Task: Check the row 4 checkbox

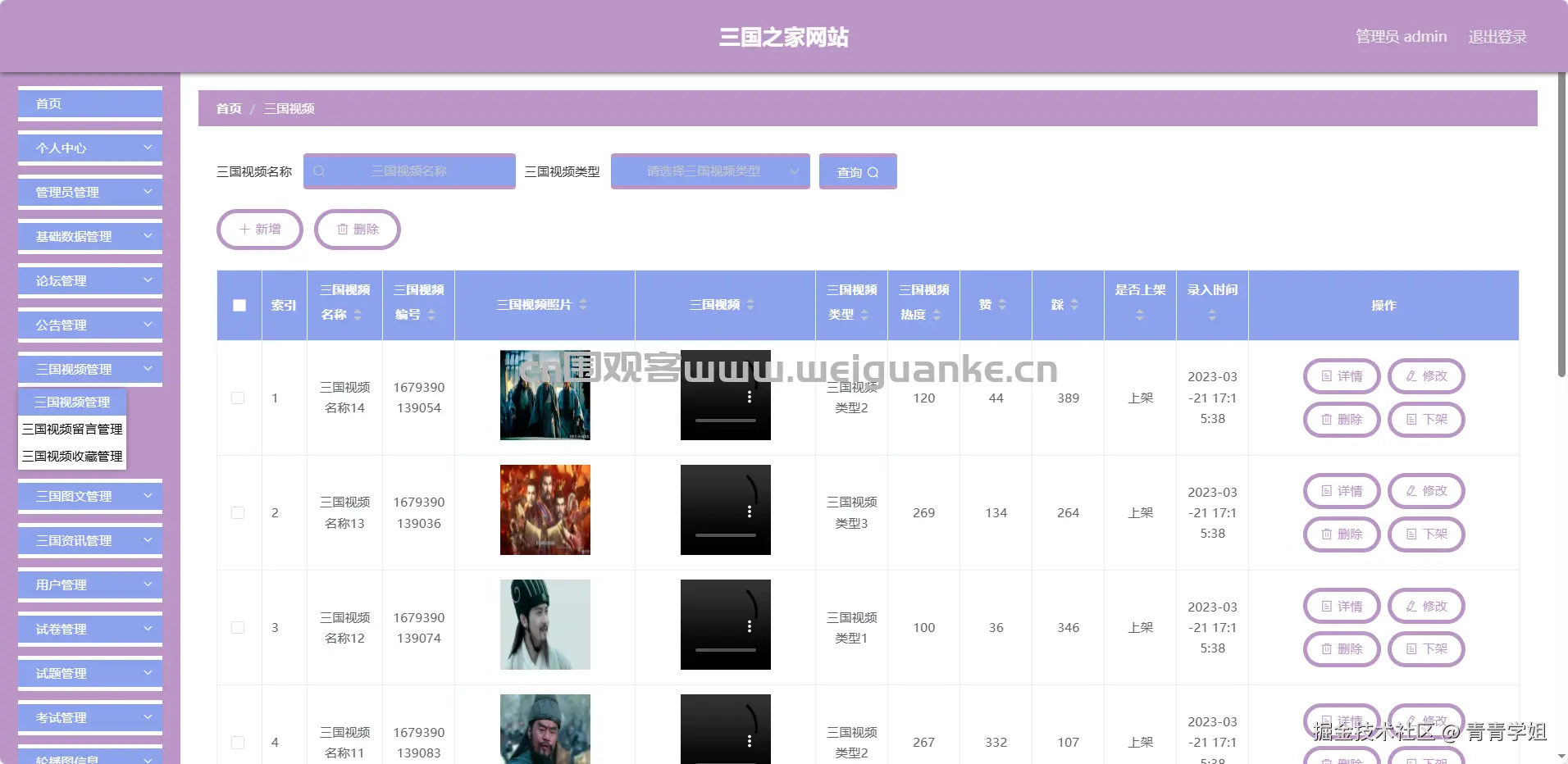Action: click(x=238, y=742)
